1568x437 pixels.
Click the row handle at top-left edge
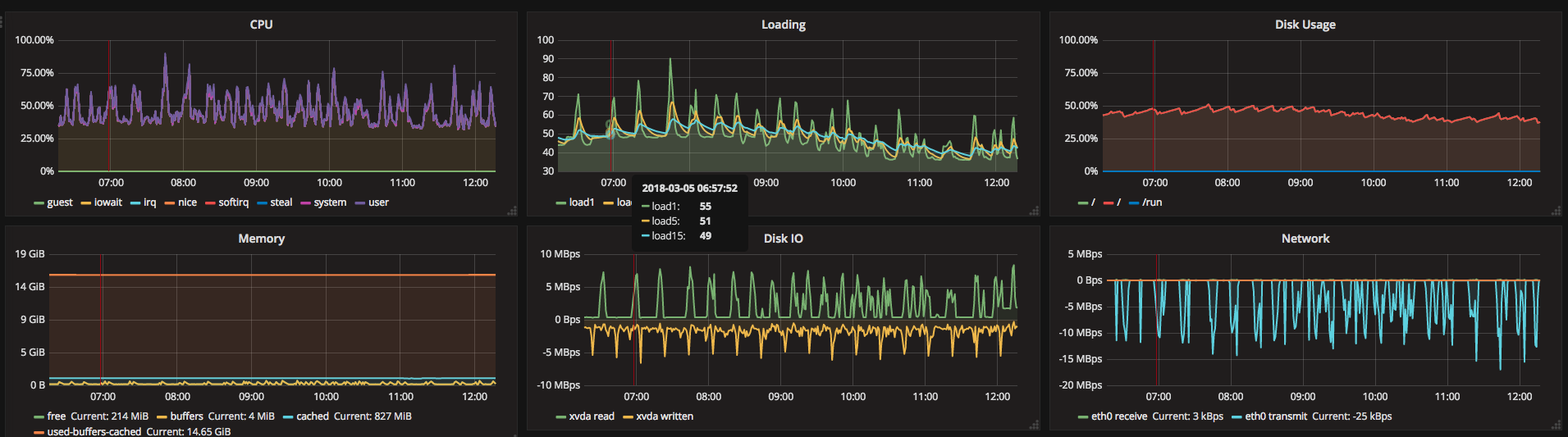2,21
